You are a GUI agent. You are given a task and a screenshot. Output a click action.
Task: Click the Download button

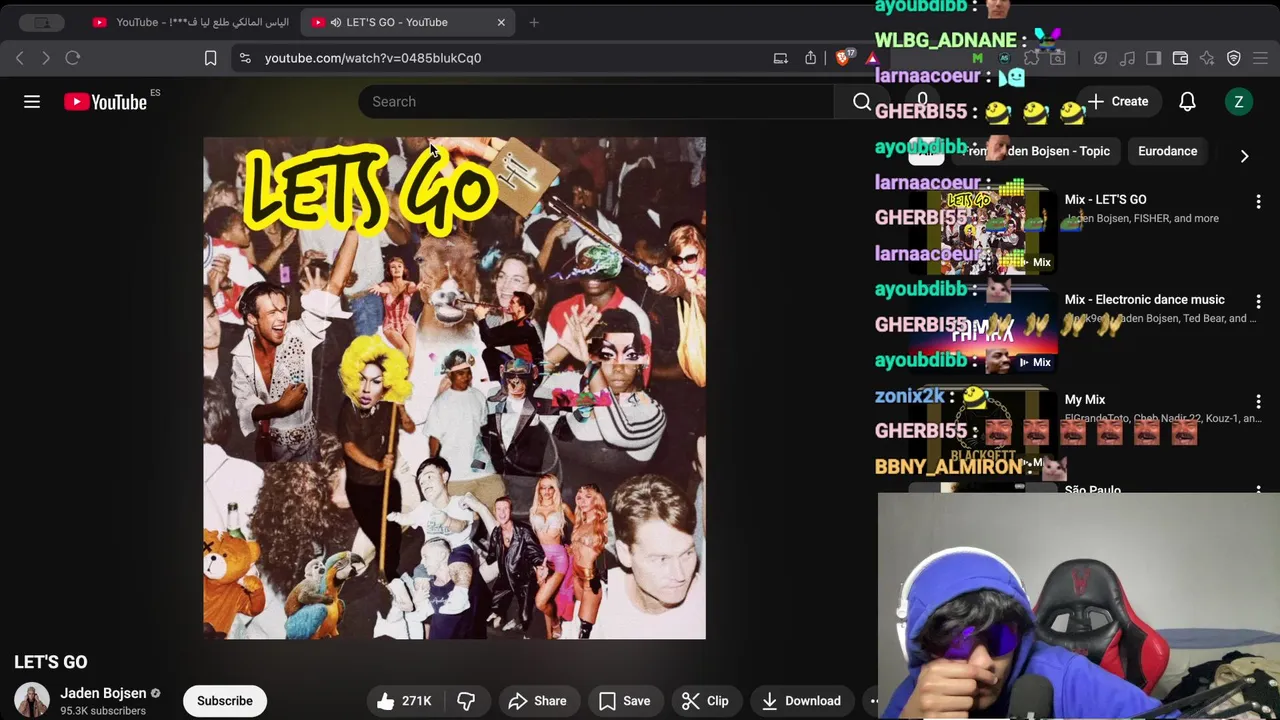point(801,701)
